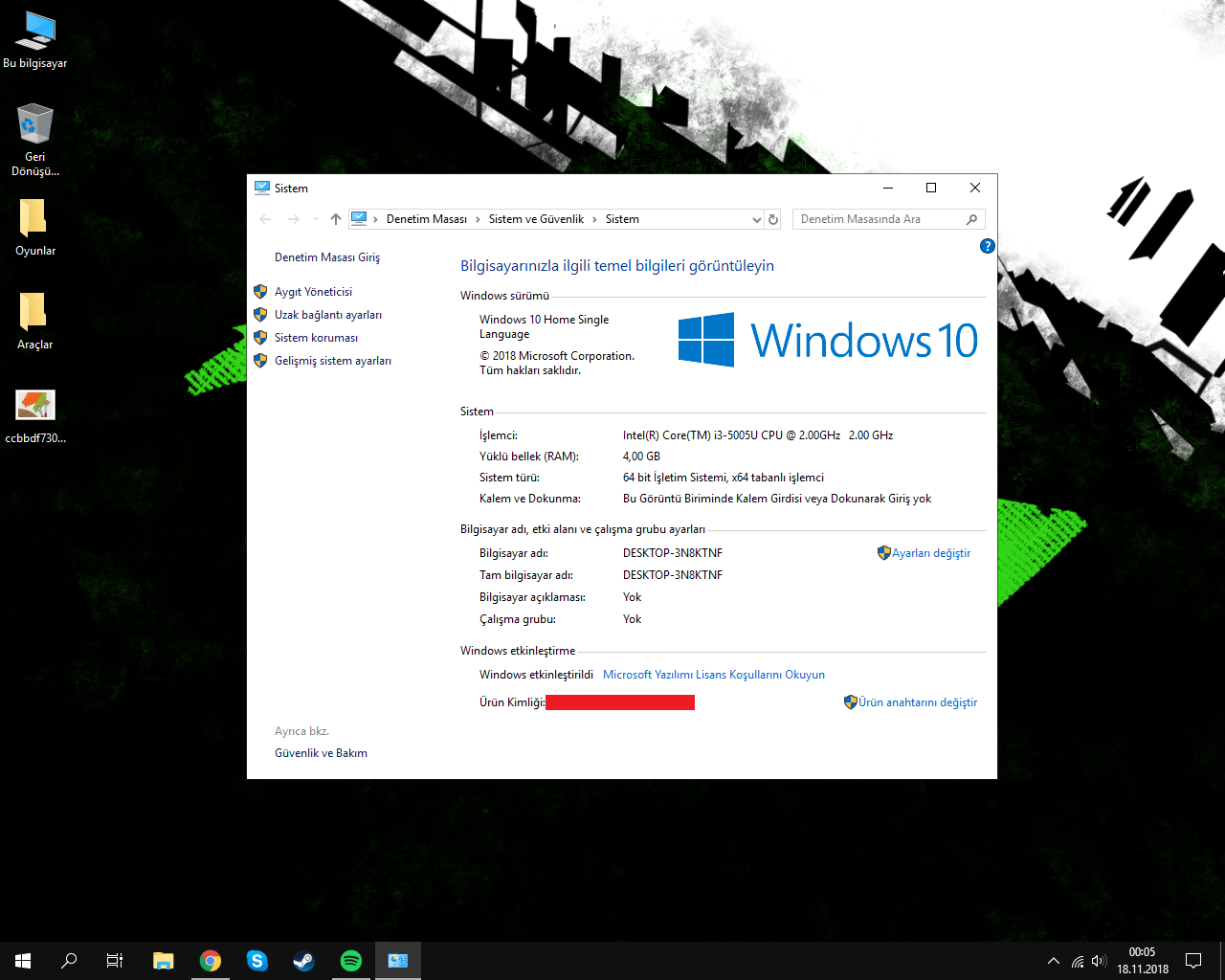Open the Action Center notifications icon
Image resolution: width=1225 pixels, height=980 pixels.
pyautogui.click(x=1193, y=961)
